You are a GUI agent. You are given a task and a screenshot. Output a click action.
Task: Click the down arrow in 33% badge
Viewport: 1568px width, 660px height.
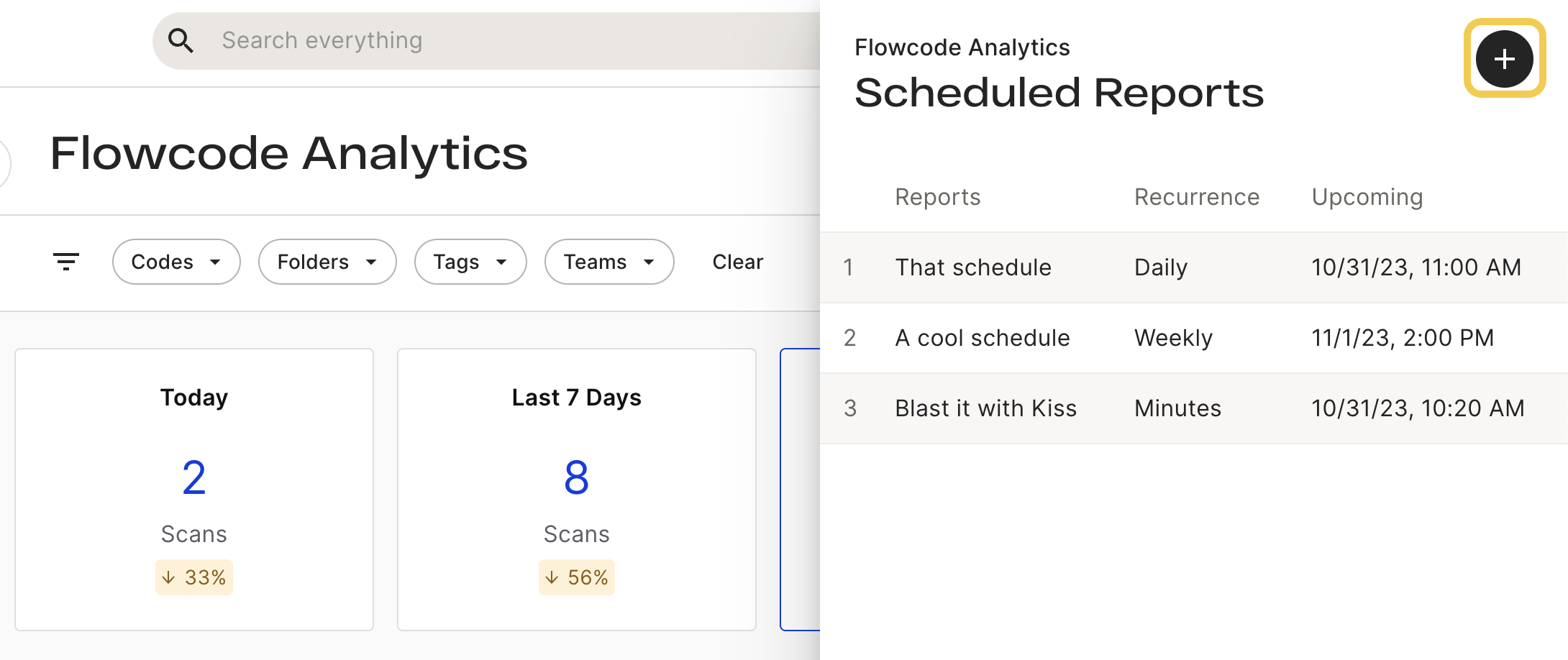click(168, 577)
